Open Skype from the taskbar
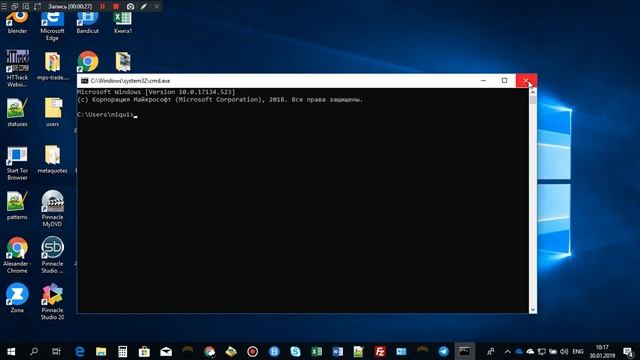Viewport: 640px width, 360px height. [x=295, y=351]
